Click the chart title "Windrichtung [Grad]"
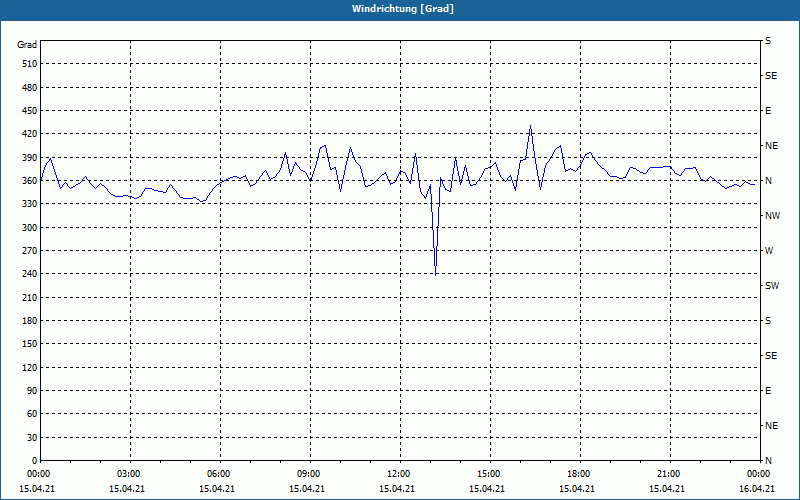 [x=403, y=9]
